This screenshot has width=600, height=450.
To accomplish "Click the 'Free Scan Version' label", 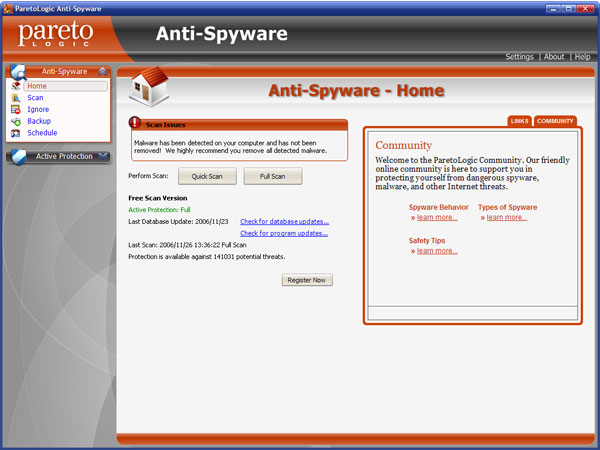I will pyautogui.click(x=158, y=198).
